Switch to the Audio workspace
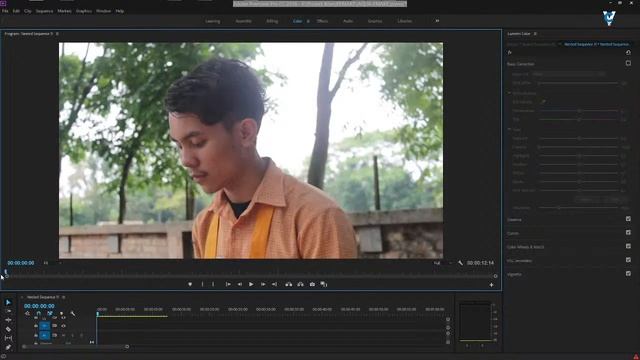Screen dimensions: 640x360 point(348,21)
